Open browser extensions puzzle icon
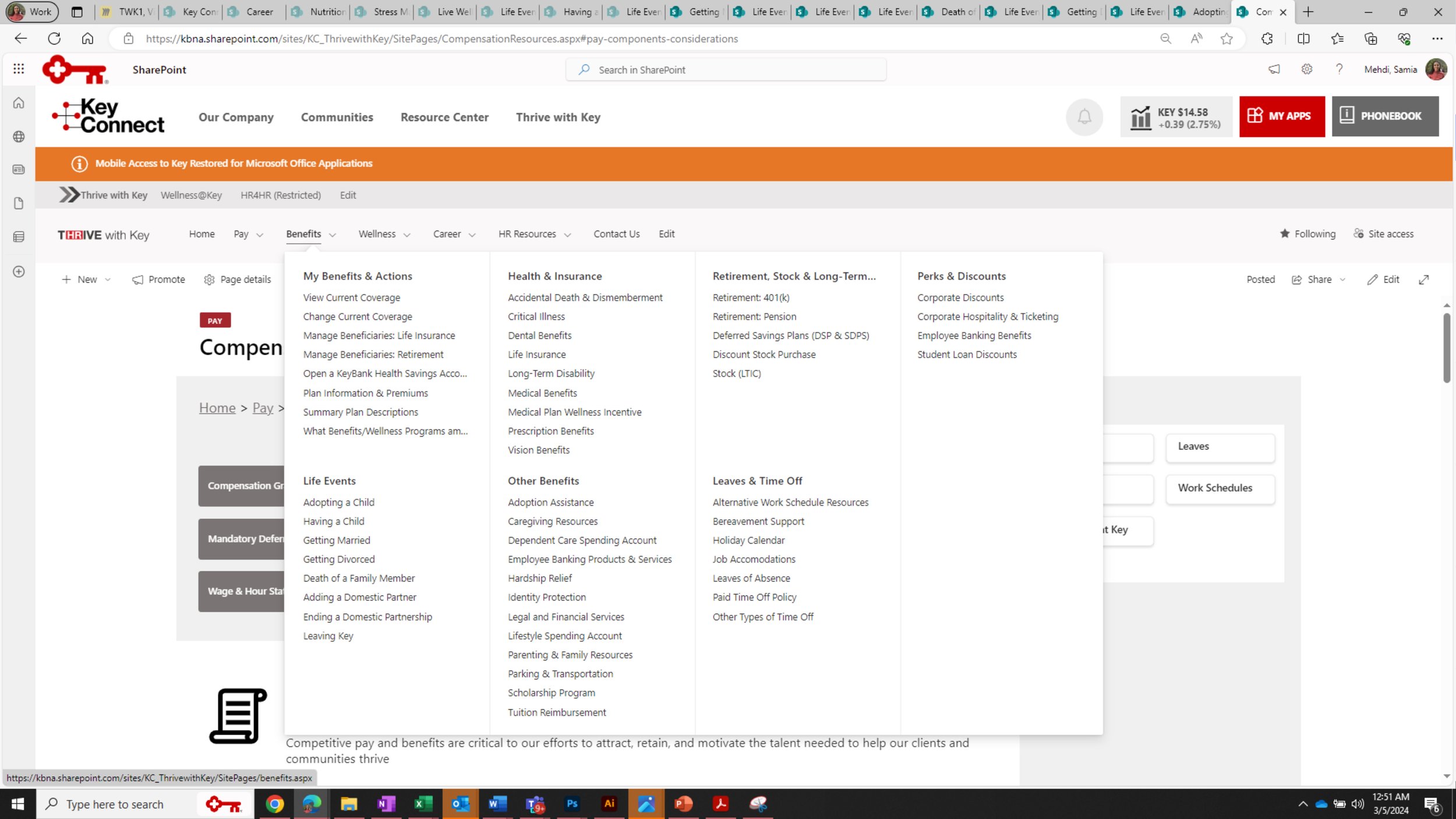Viewport: 1456px width, 819px height. pyautogui.click(x=1267, y=38)
